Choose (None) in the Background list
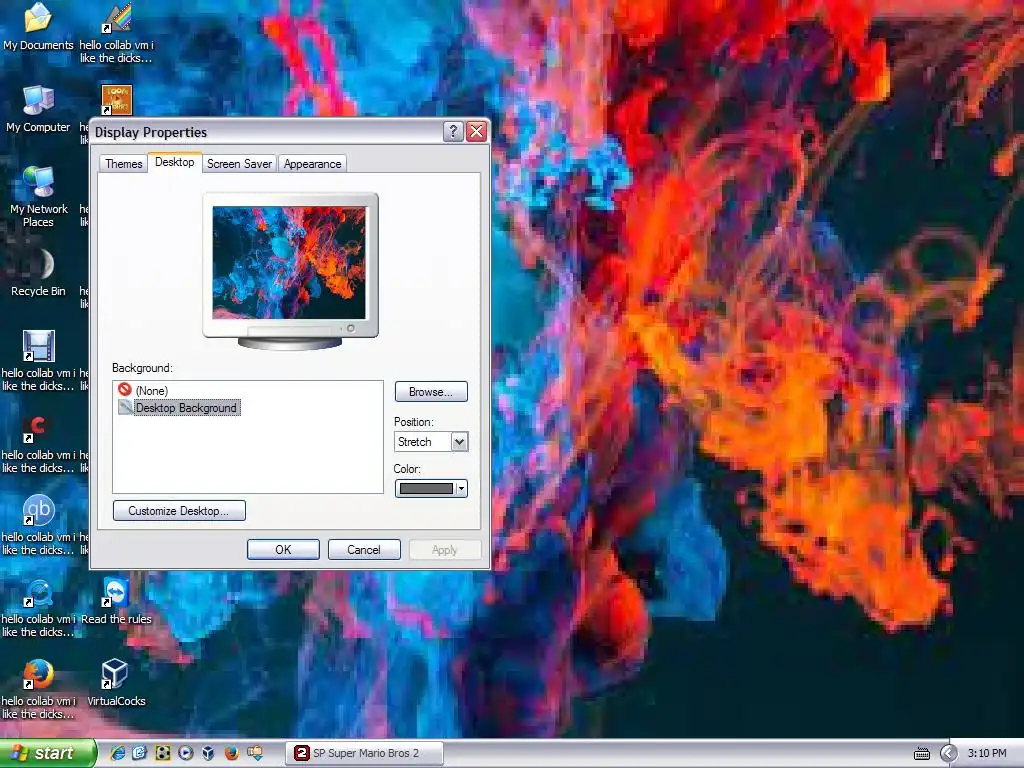Screen dimensions: 1024x768 [x=152, y=391]
